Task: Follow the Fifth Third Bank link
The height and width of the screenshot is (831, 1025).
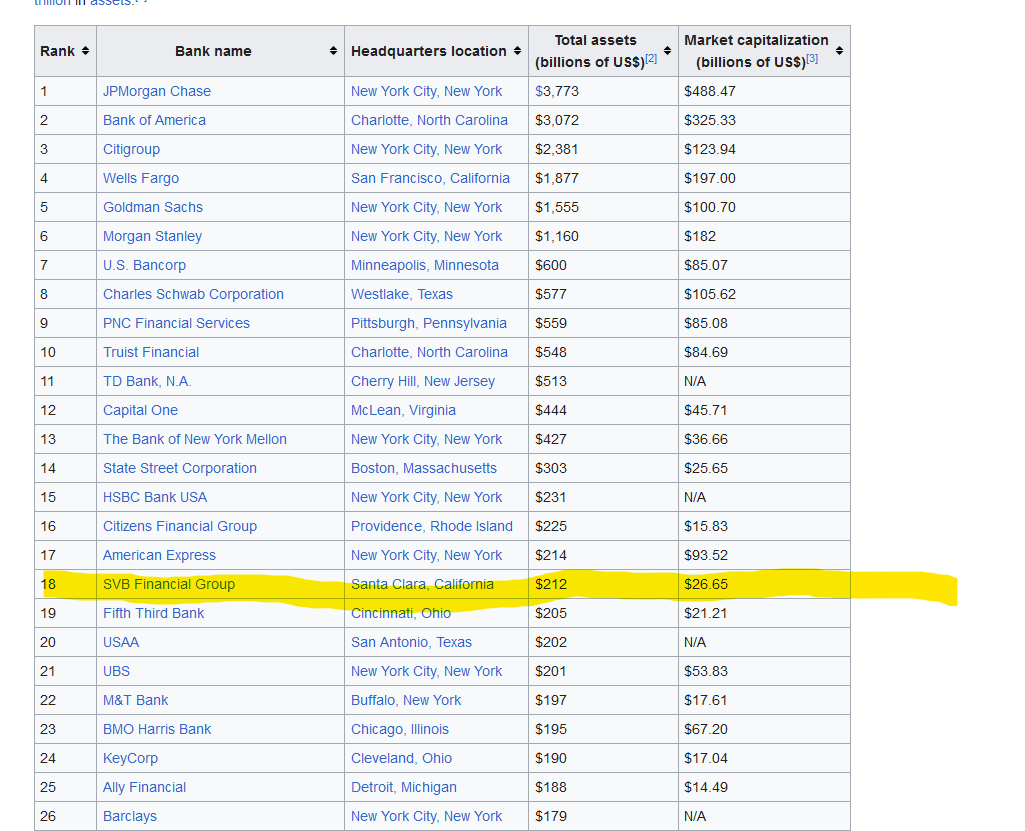Action: pyautogui.click(x=154, y=613)
